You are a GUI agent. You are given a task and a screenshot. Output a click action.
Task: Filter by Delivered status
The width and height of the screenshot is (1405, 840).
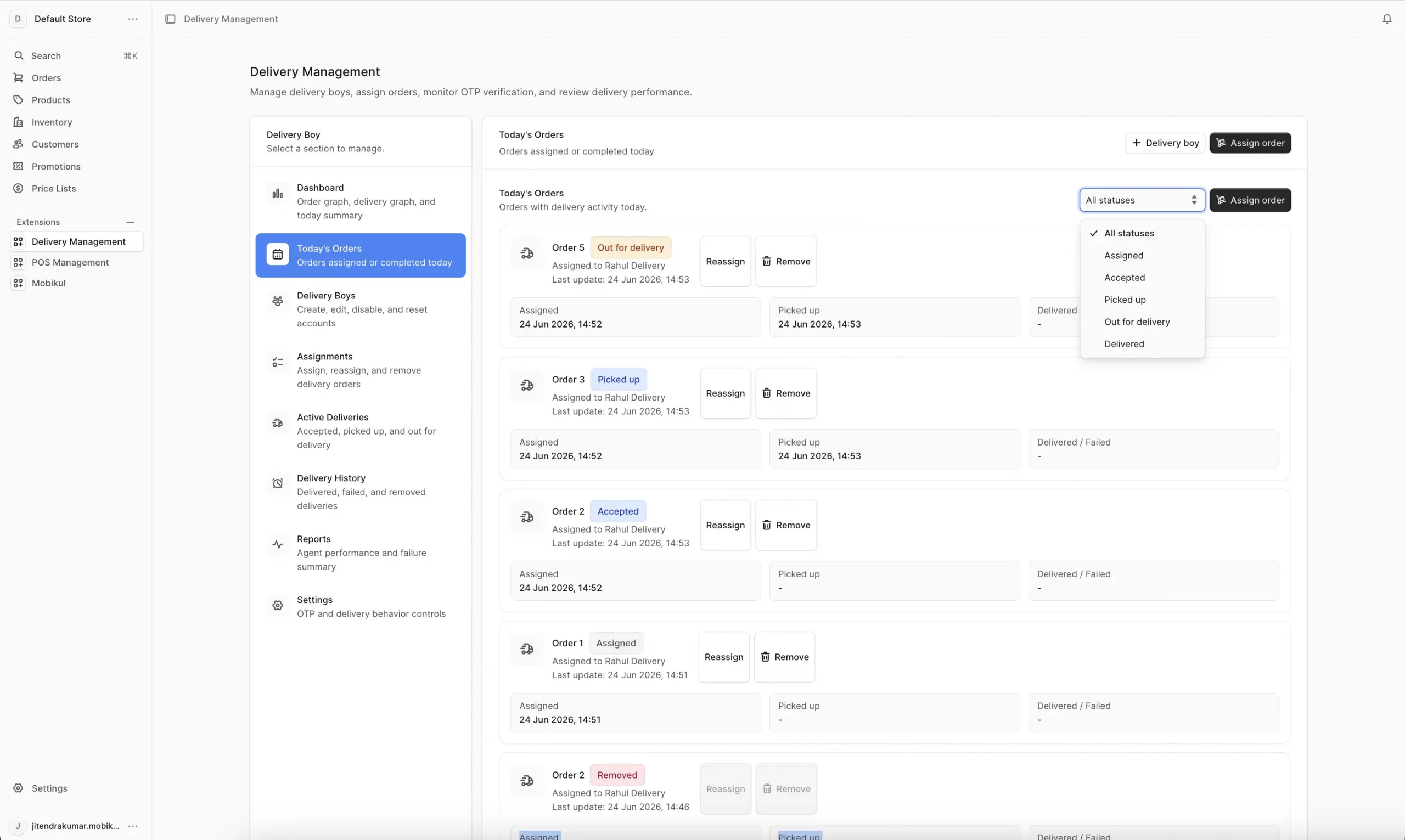point(1142,343)
